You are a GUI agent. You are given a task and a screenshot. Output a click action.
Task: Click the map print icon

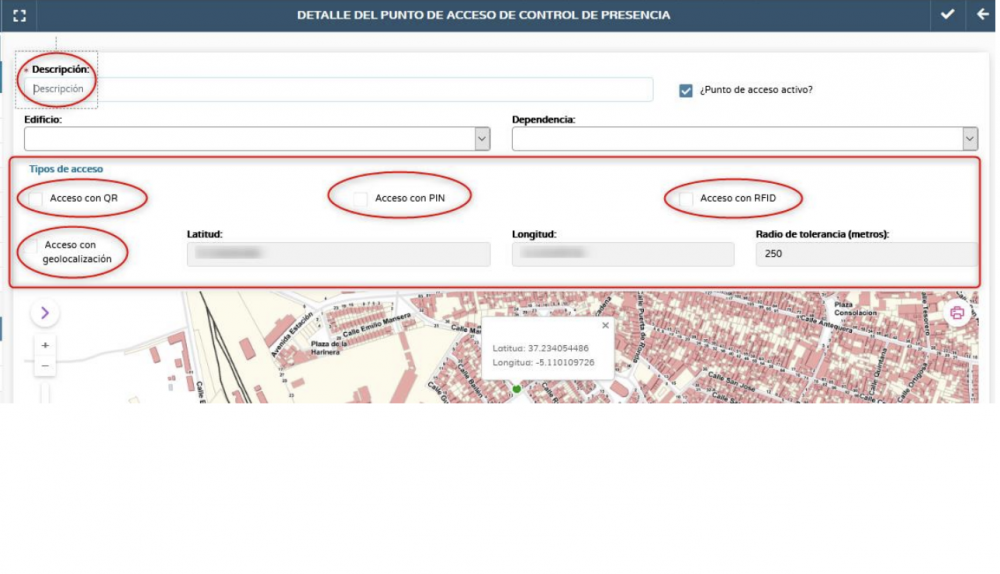click(957, 313)
